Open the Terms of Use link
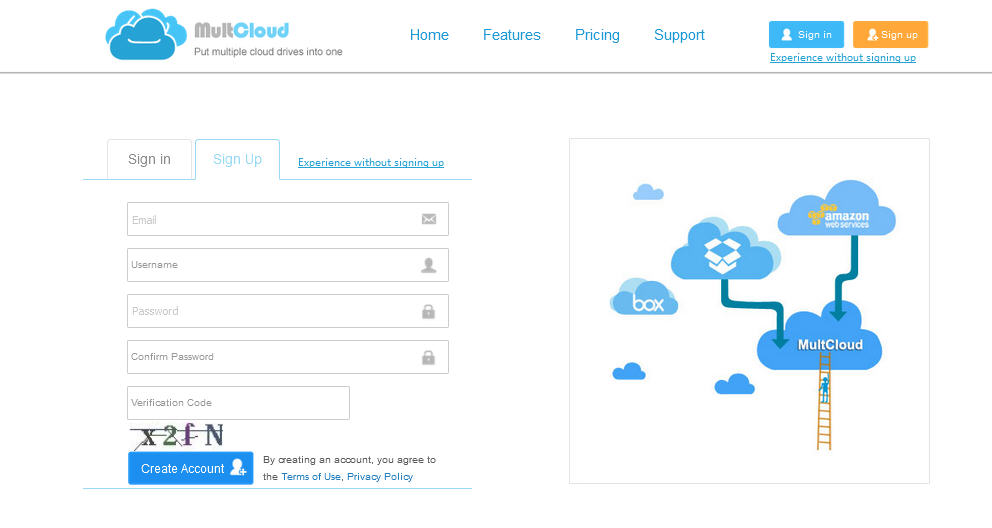The image size is (992, 528). [x=311, y=477]
